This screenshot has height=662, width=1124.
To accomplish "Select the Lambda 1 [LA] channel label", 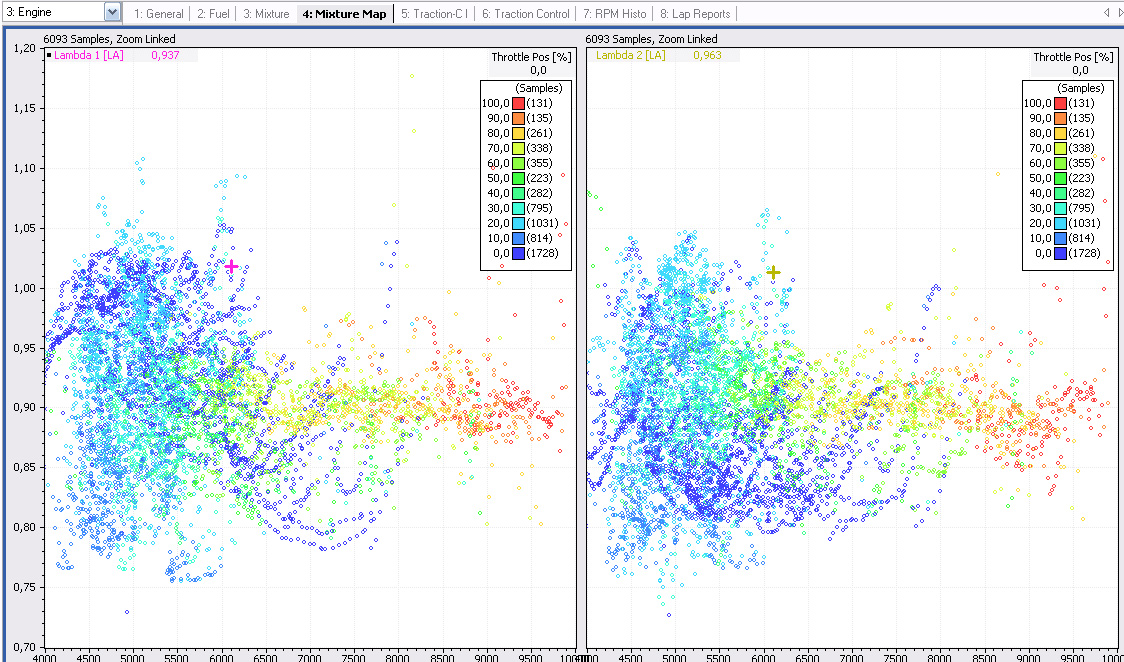I will point(88,56).
